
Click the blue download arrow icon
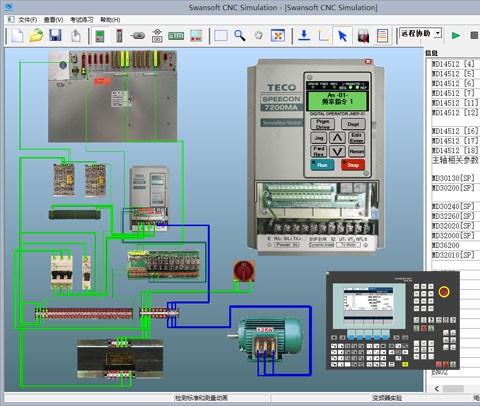click(304, 35)
